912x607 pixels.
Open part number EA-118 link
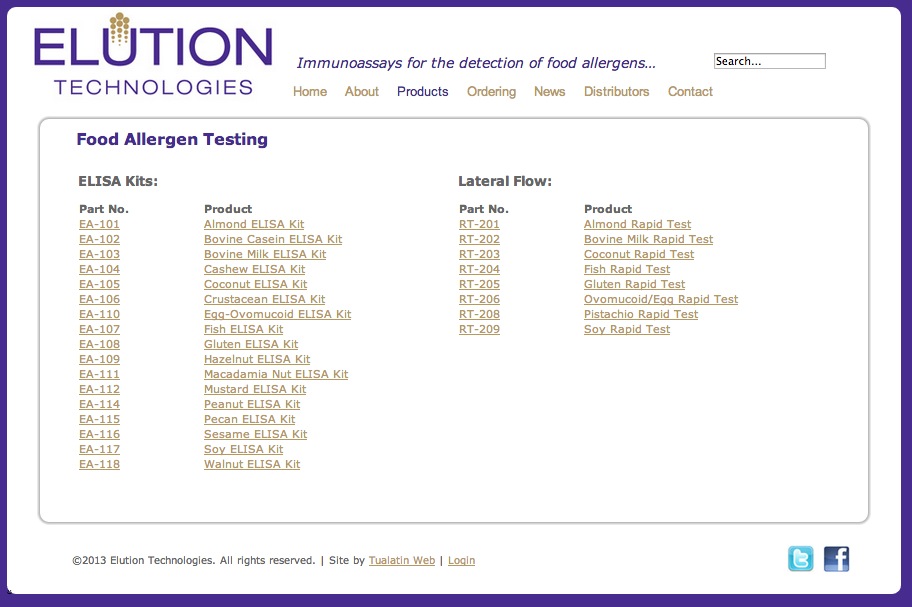click(x=99, y=465)
